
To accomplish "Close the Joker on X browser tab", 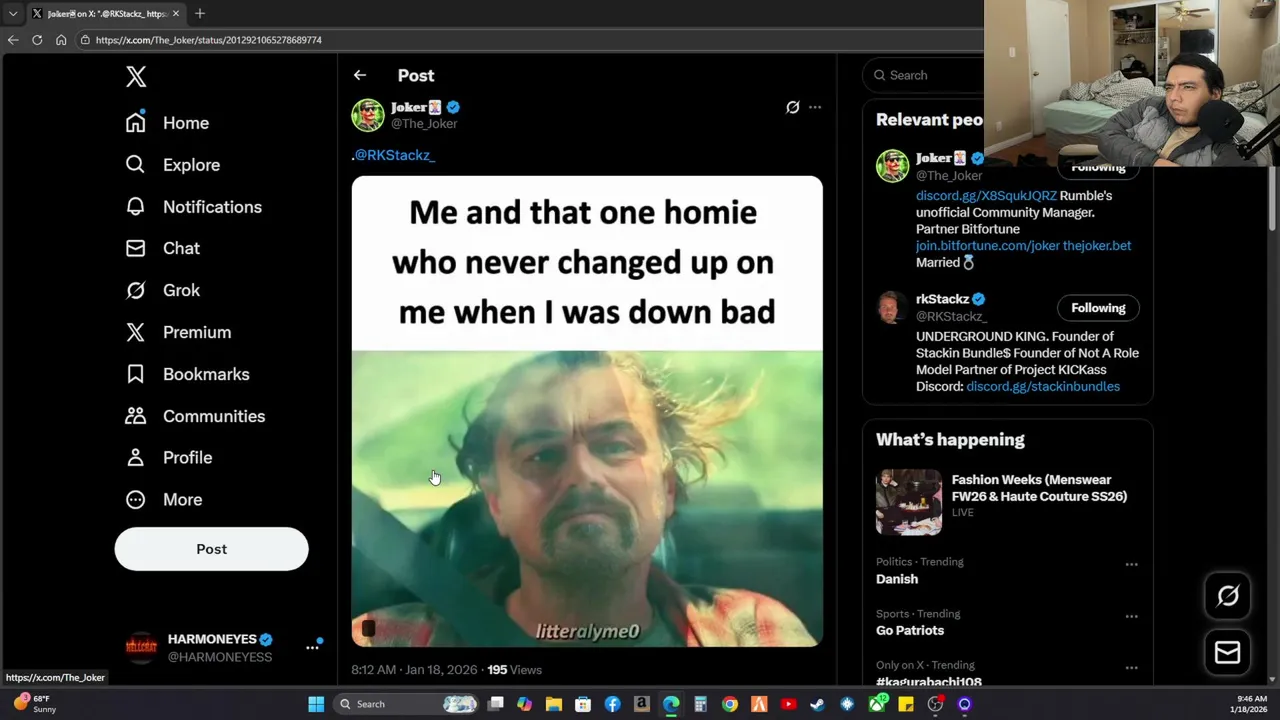I will pos(176,13).
